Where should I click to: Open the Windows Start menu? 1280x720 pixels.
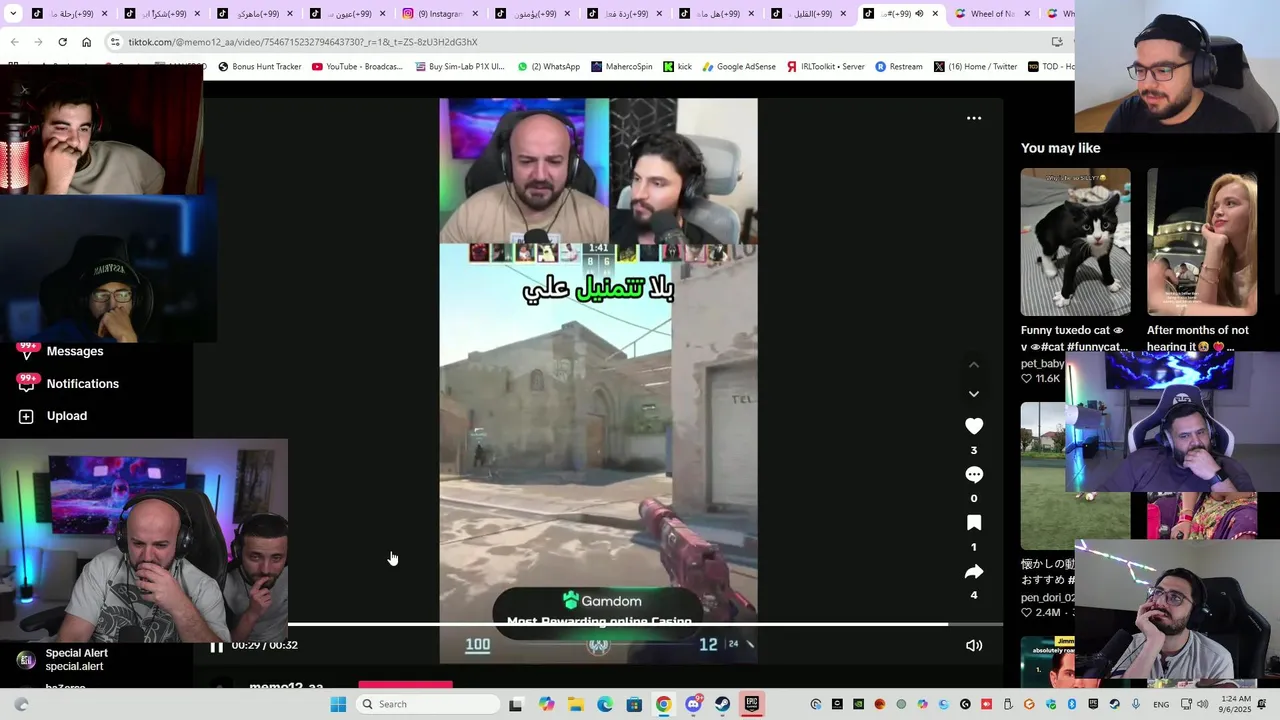pyautogui.click(x=338, y=704)
